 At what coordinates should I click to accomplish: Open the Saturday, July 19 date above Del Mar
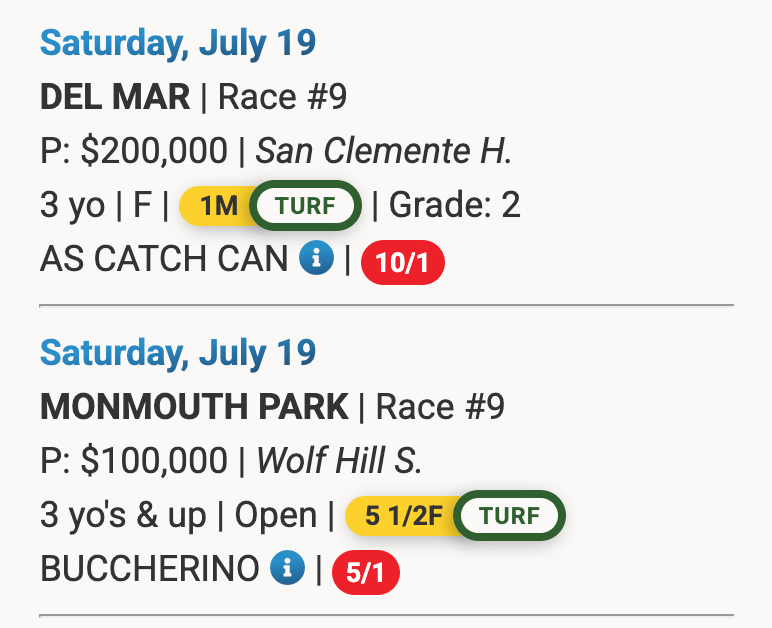pyautogui.click(x=178, y=43)
